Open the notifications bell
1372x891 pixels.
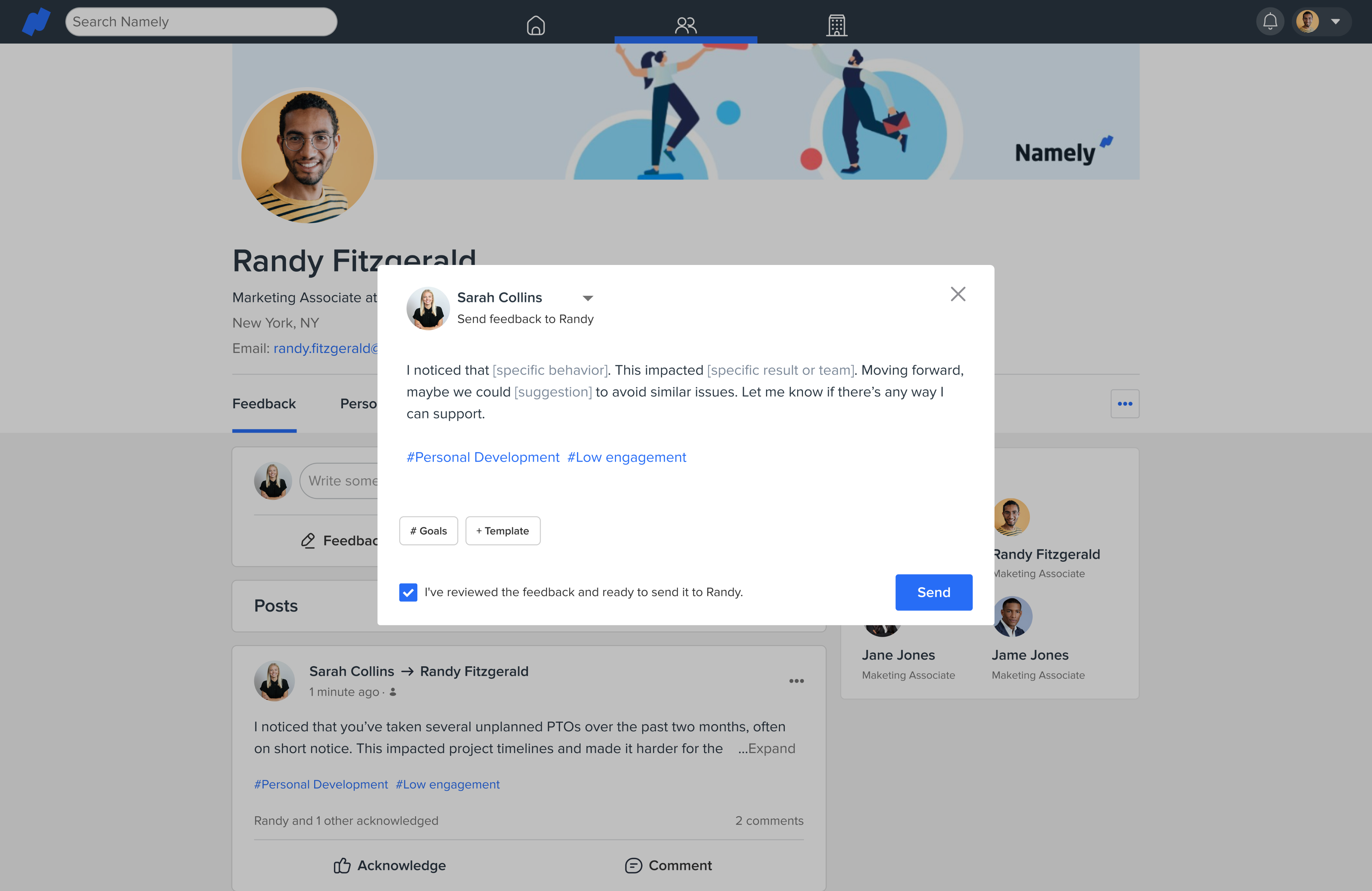(1270, 22)
